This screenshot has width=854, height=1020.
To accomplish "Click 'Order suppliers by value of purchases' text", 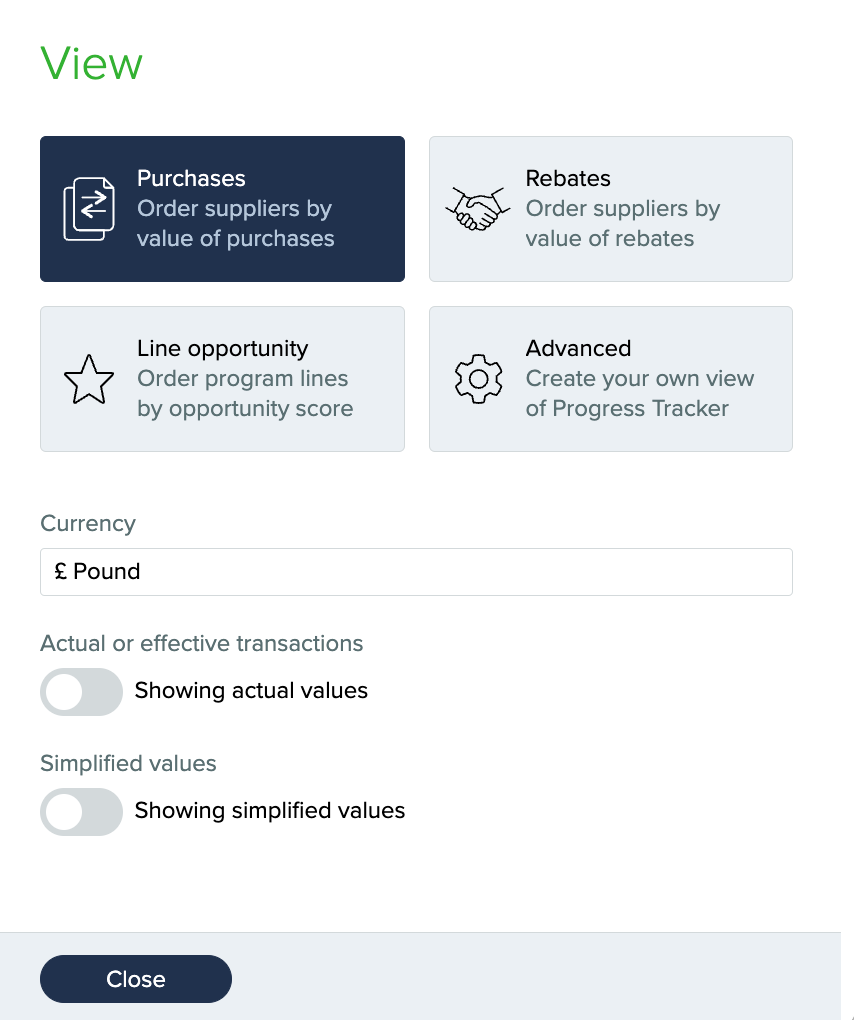I will 235,224.
